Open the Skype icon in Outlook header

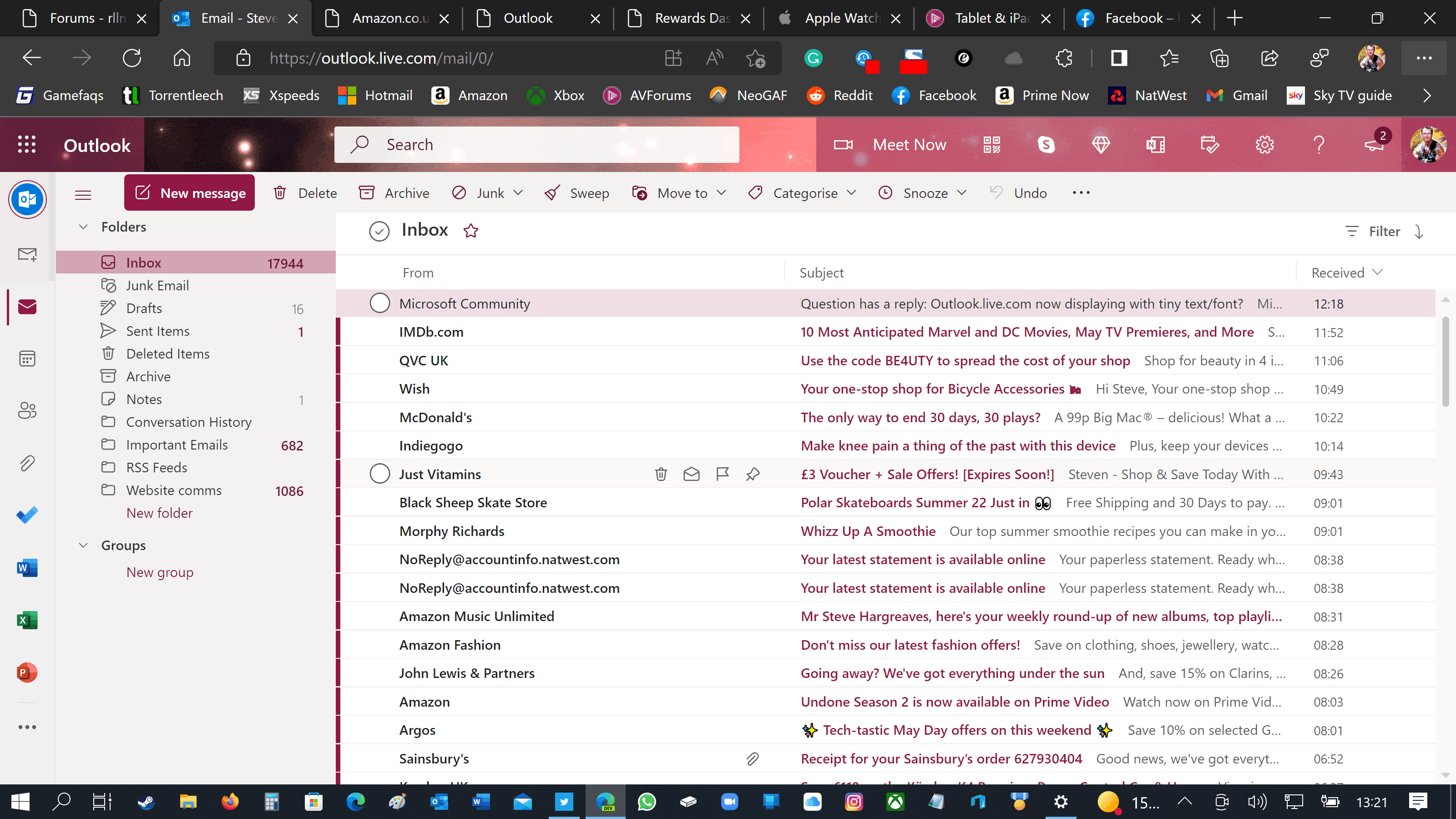(x=1046, y=145)
